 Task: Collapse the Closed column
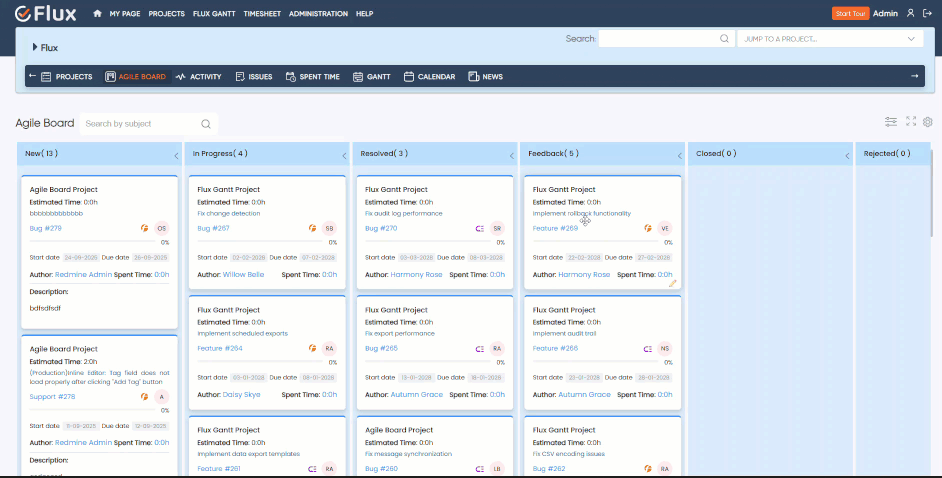click(847, 156)
